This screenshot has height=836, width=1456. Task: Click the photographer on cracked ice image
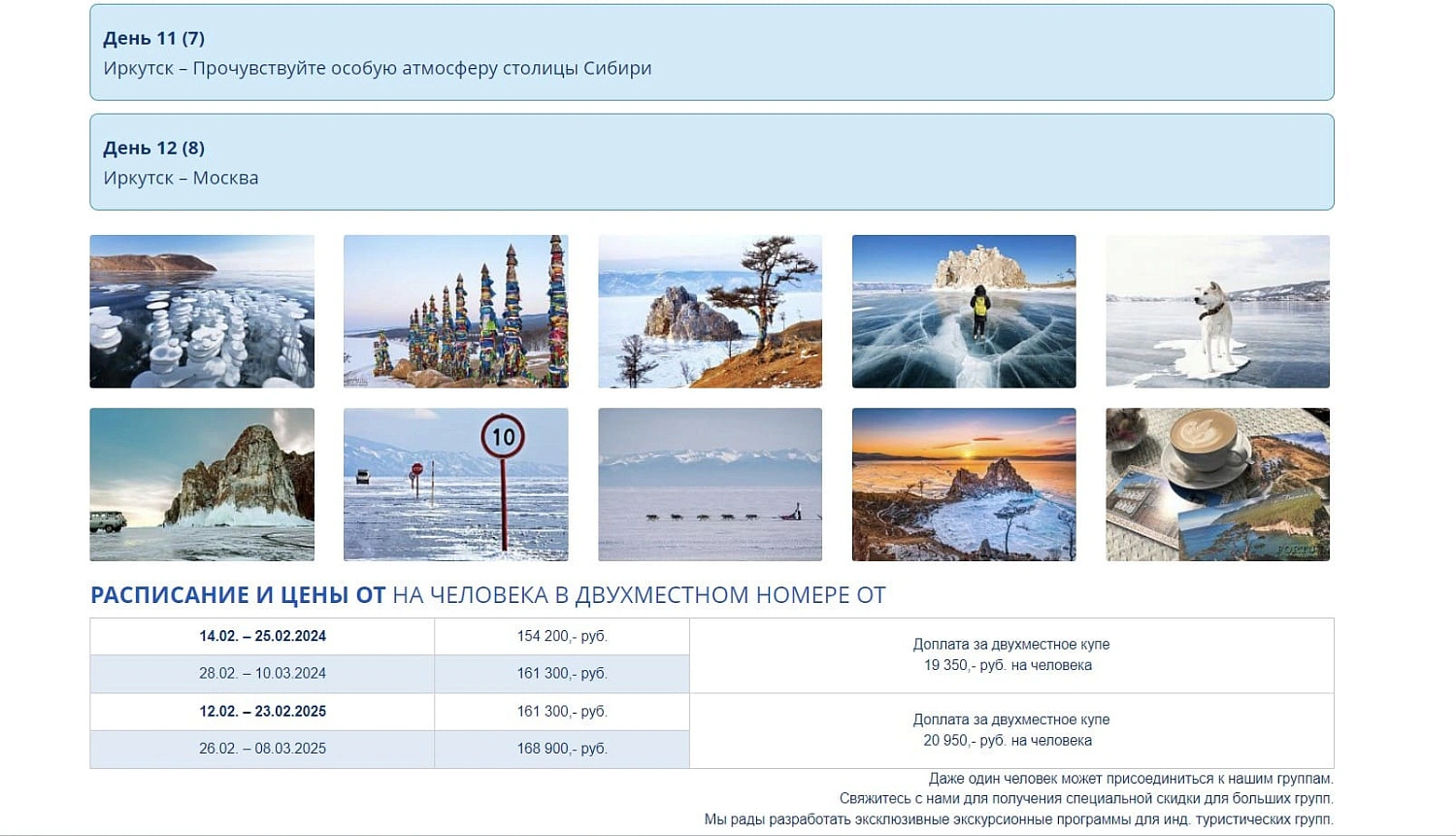tap(964, 311)
